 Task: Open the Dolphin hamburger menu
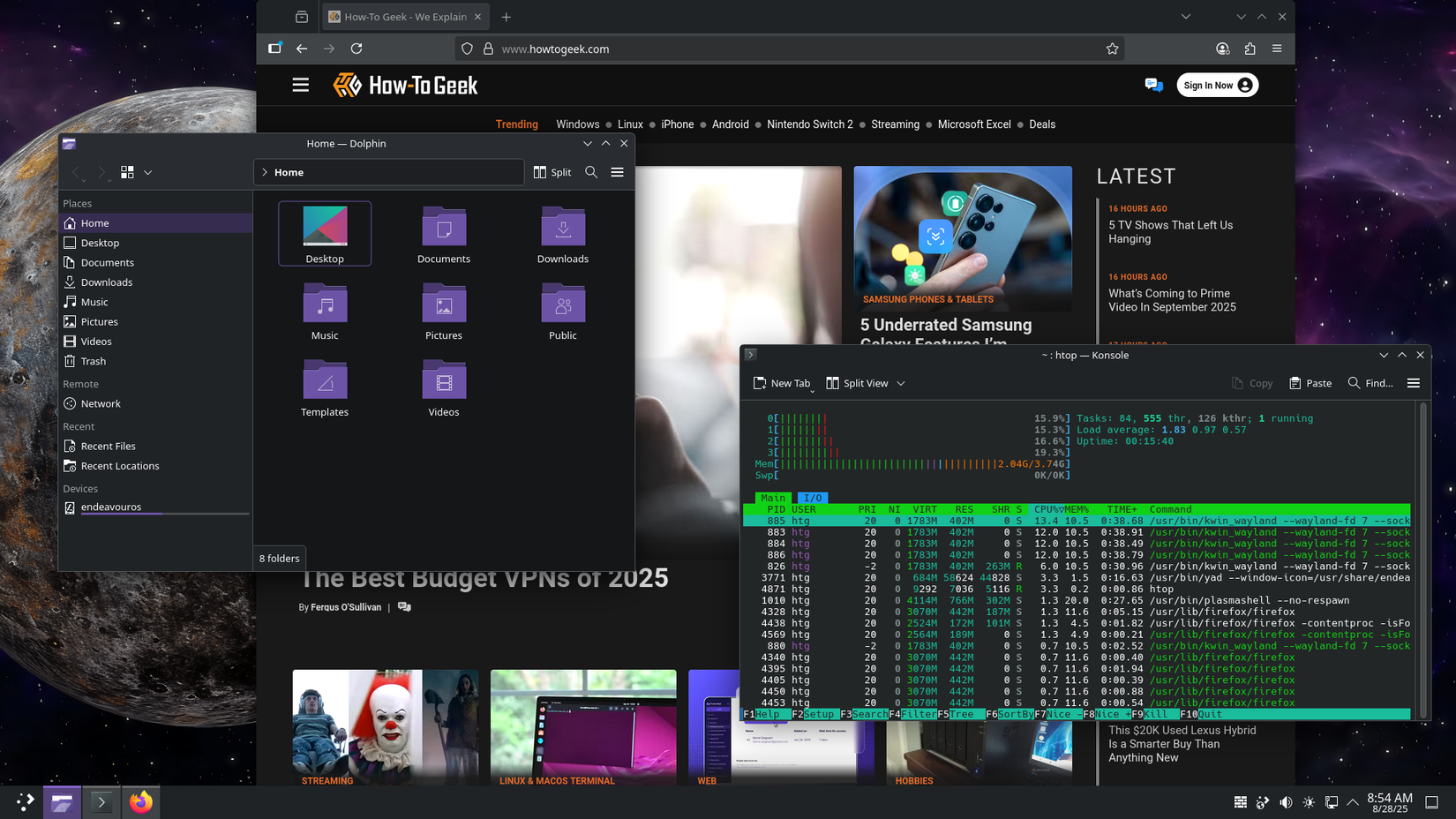coord(617,172)
